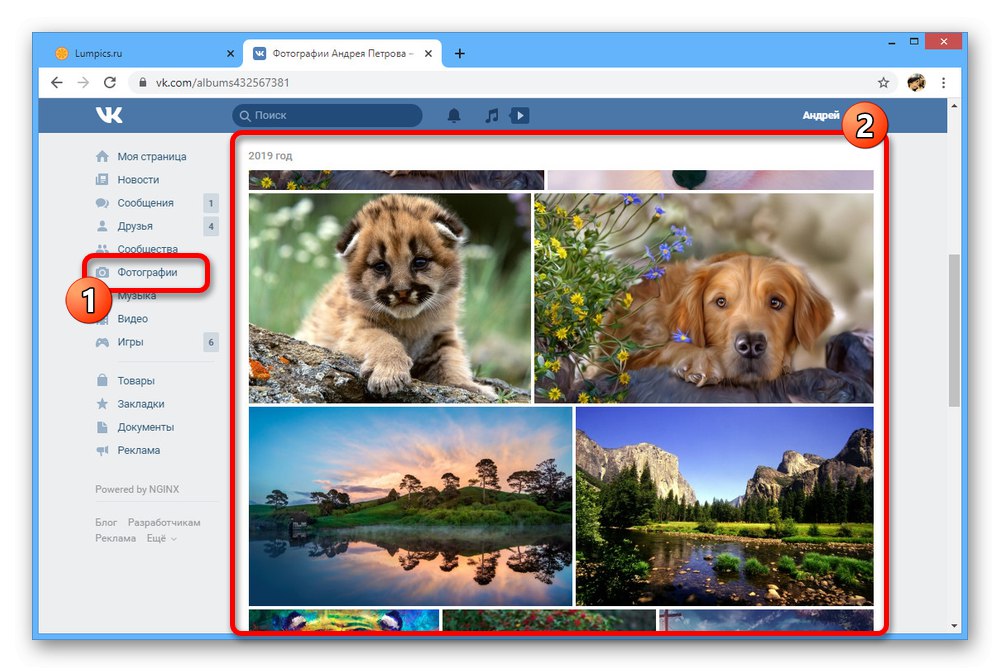Click the megaphone icon beside Реклама
The width and height of the screenshot is (1000, 672).
click(x=102, y=450)
